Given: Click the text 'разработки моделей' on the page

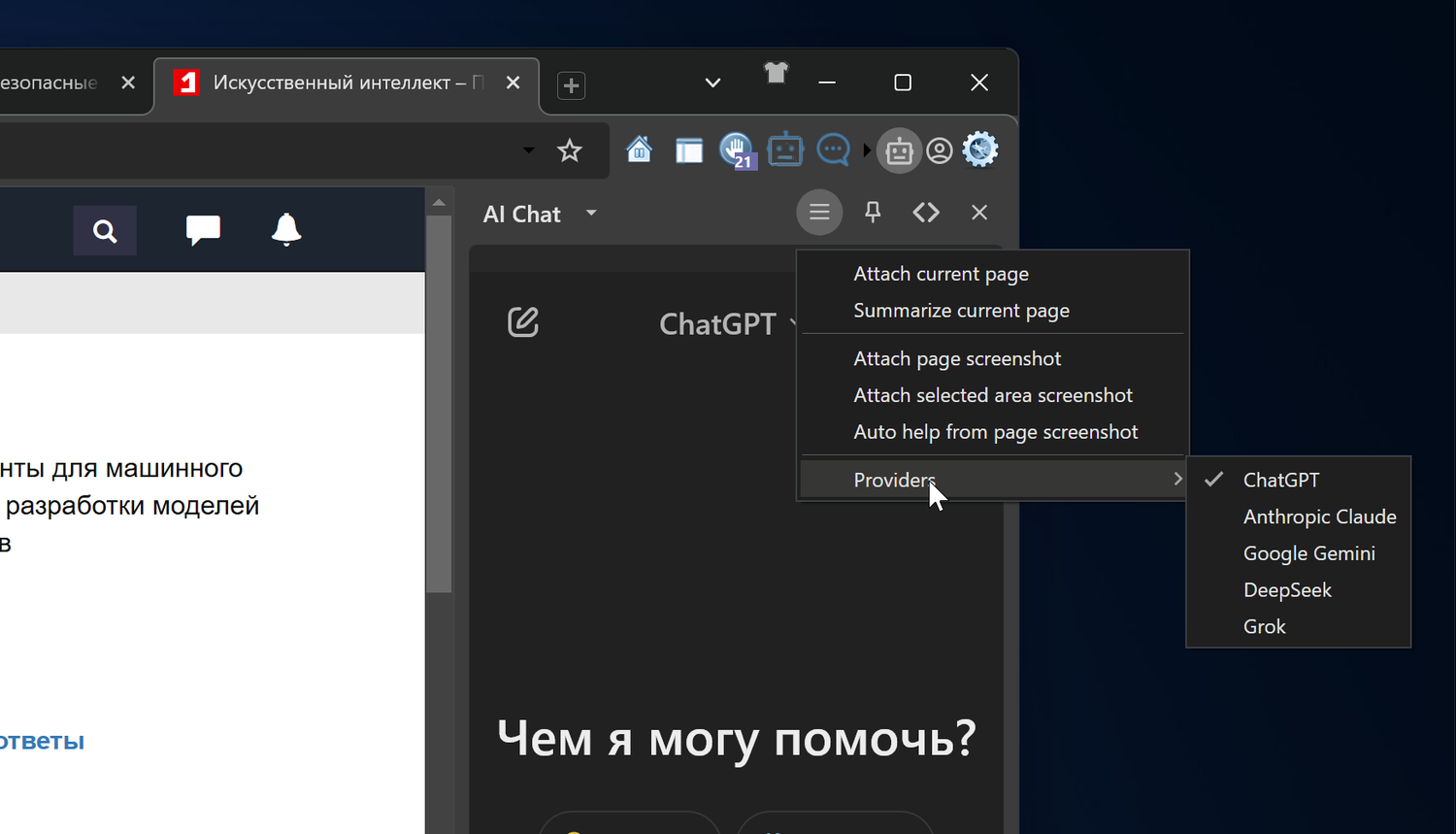Looking at the screenshot, I should click(x=133, y=506).
